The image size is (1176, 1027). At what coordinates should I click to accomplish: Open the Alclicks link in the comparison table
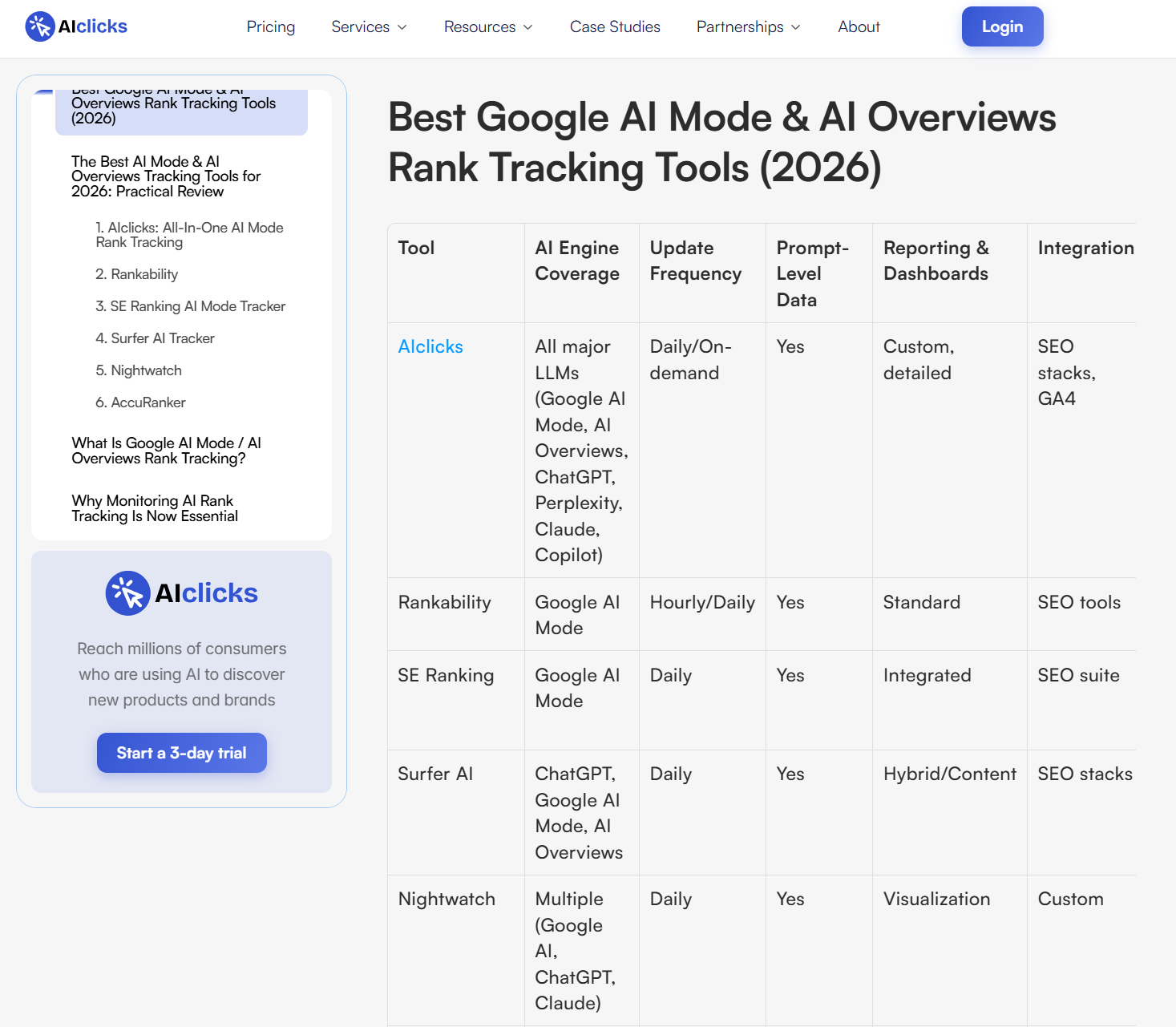coord(430,346)
